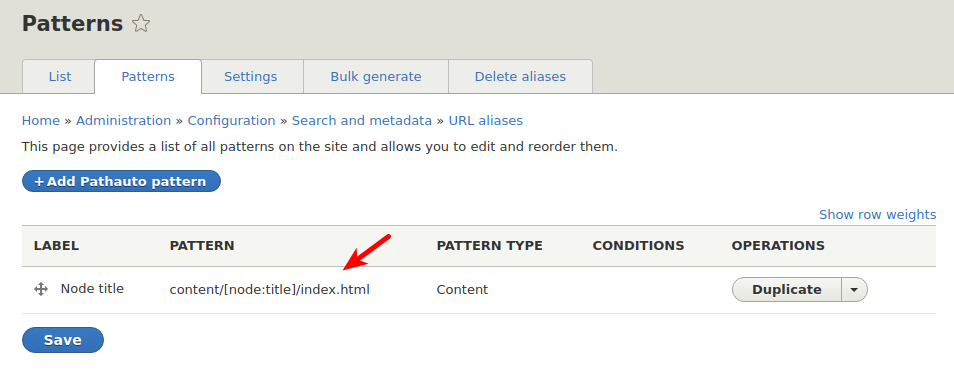Star the Patterns page as favorite

click(141, 24)
